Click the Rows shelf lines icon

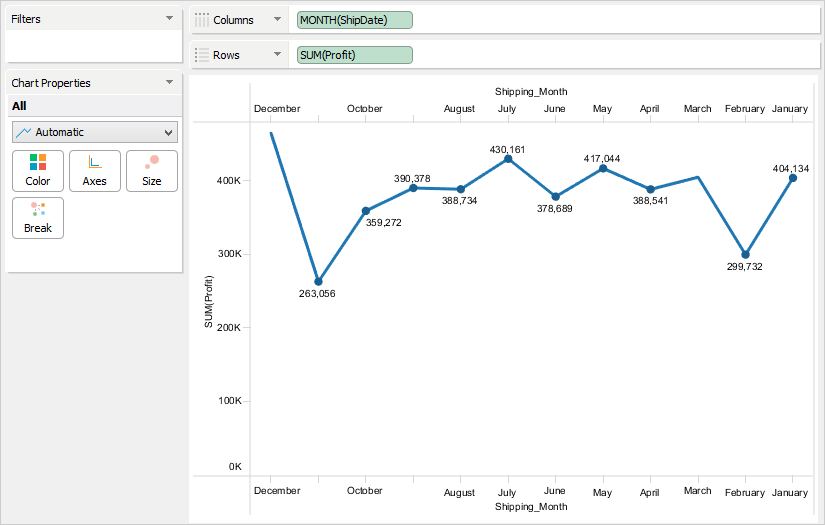[202, 55]
